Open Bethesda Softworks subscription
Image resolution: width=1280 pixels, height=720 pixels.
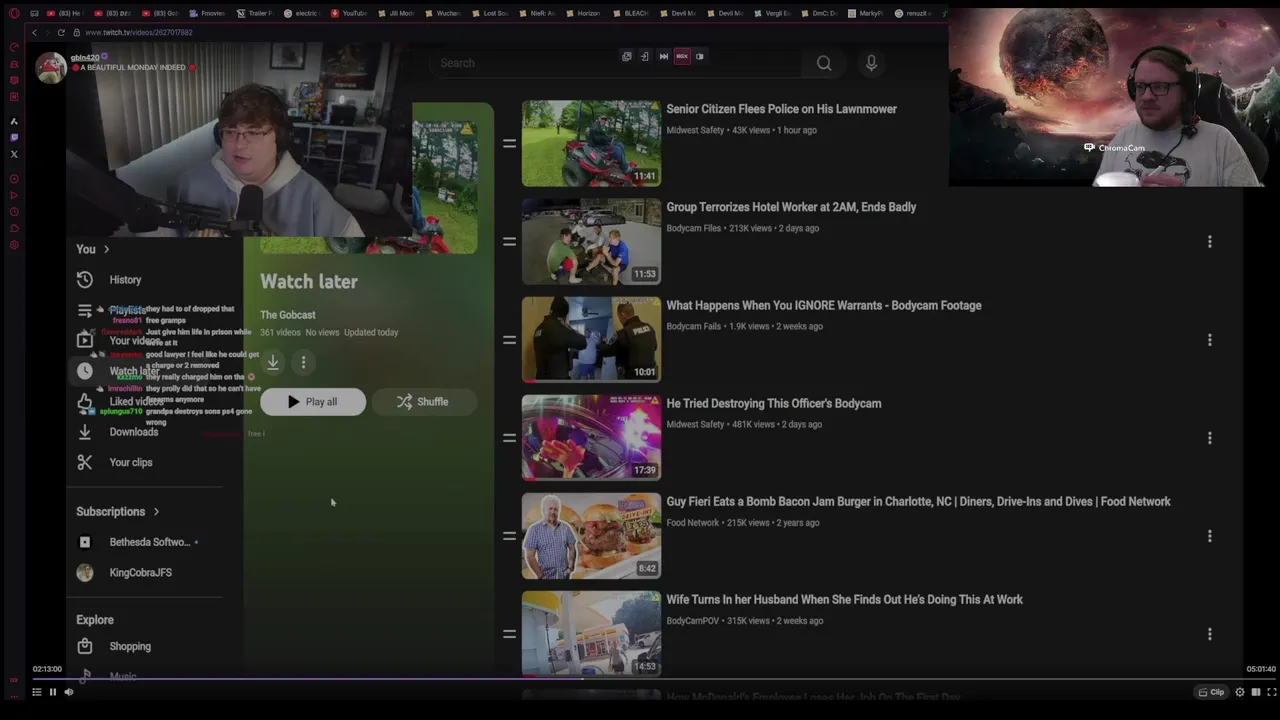(138, 542)
